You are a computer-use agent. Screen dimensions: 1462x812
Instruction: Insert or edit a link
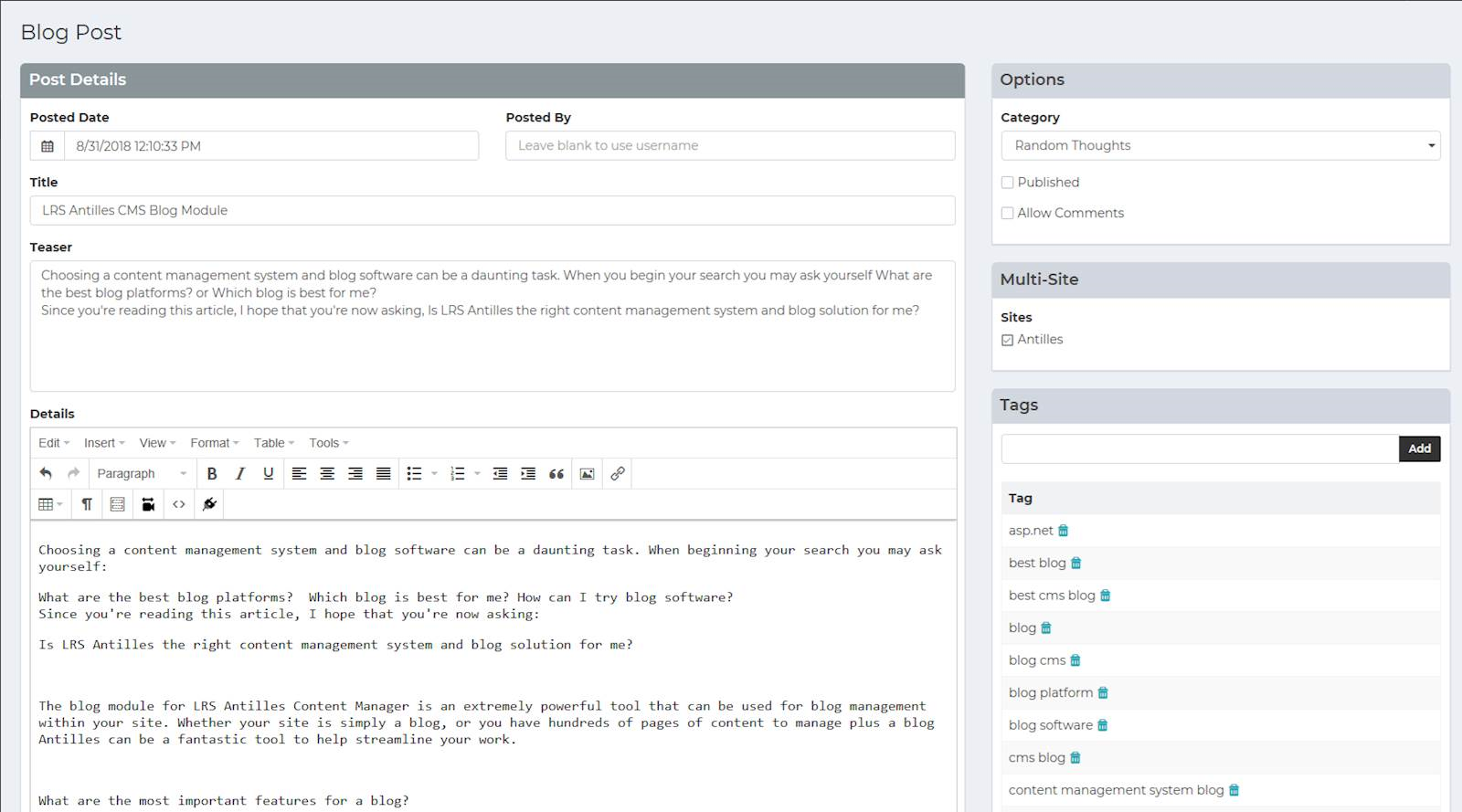pos(618,473)
